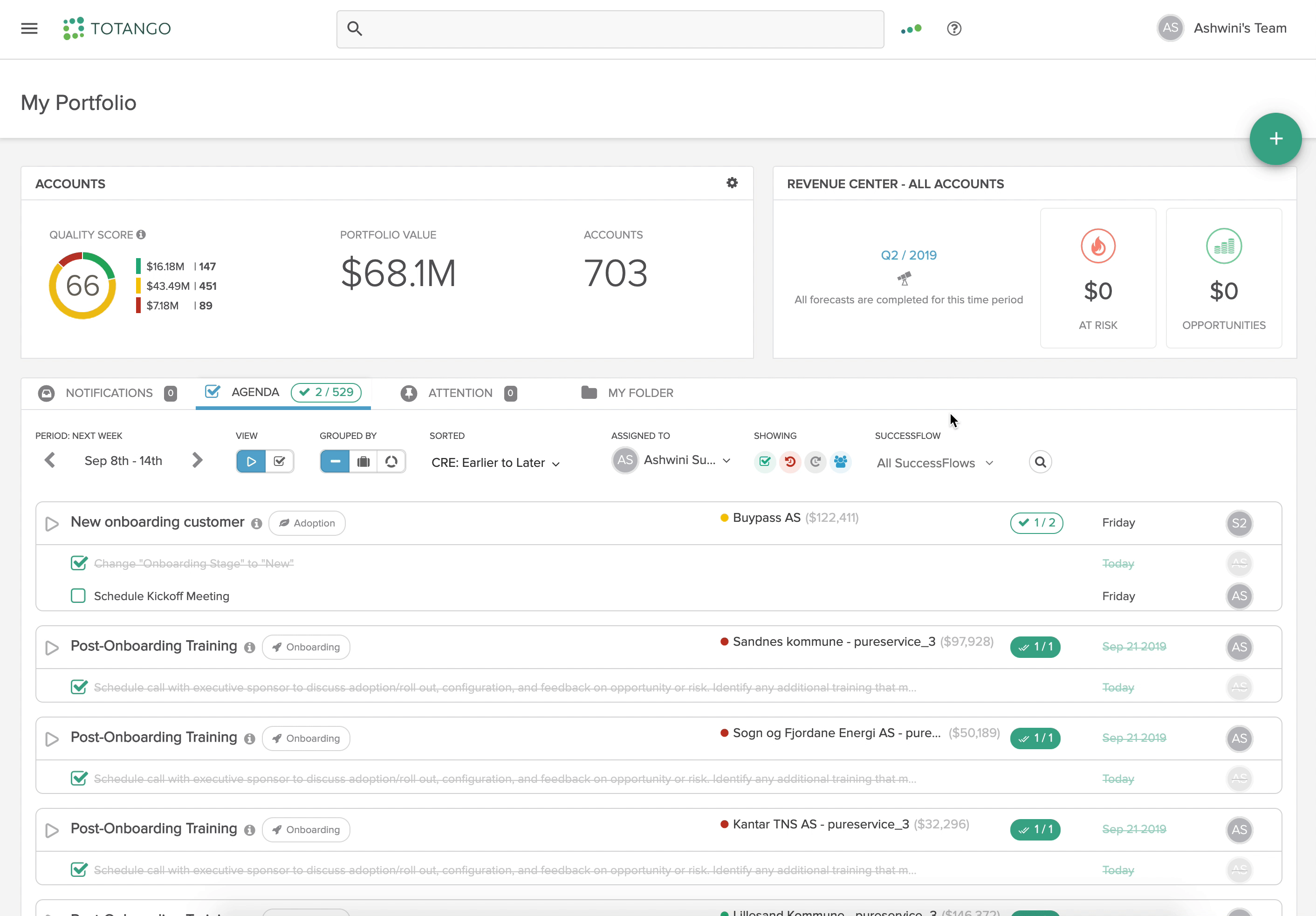Open the Notifications tab
1316x916 pixels.
click(108, 393)
